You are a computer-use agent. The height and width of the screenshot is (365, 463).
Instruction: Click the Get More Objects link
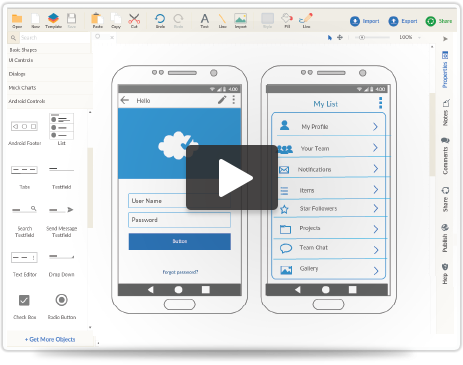[50, 339]
